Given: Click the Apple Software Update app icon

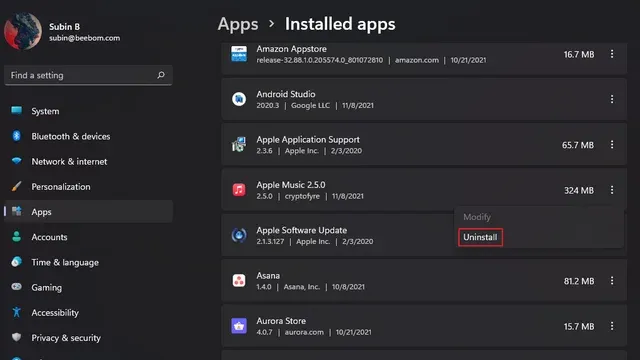Looking at the screenshot, I should tap(239, 235).
